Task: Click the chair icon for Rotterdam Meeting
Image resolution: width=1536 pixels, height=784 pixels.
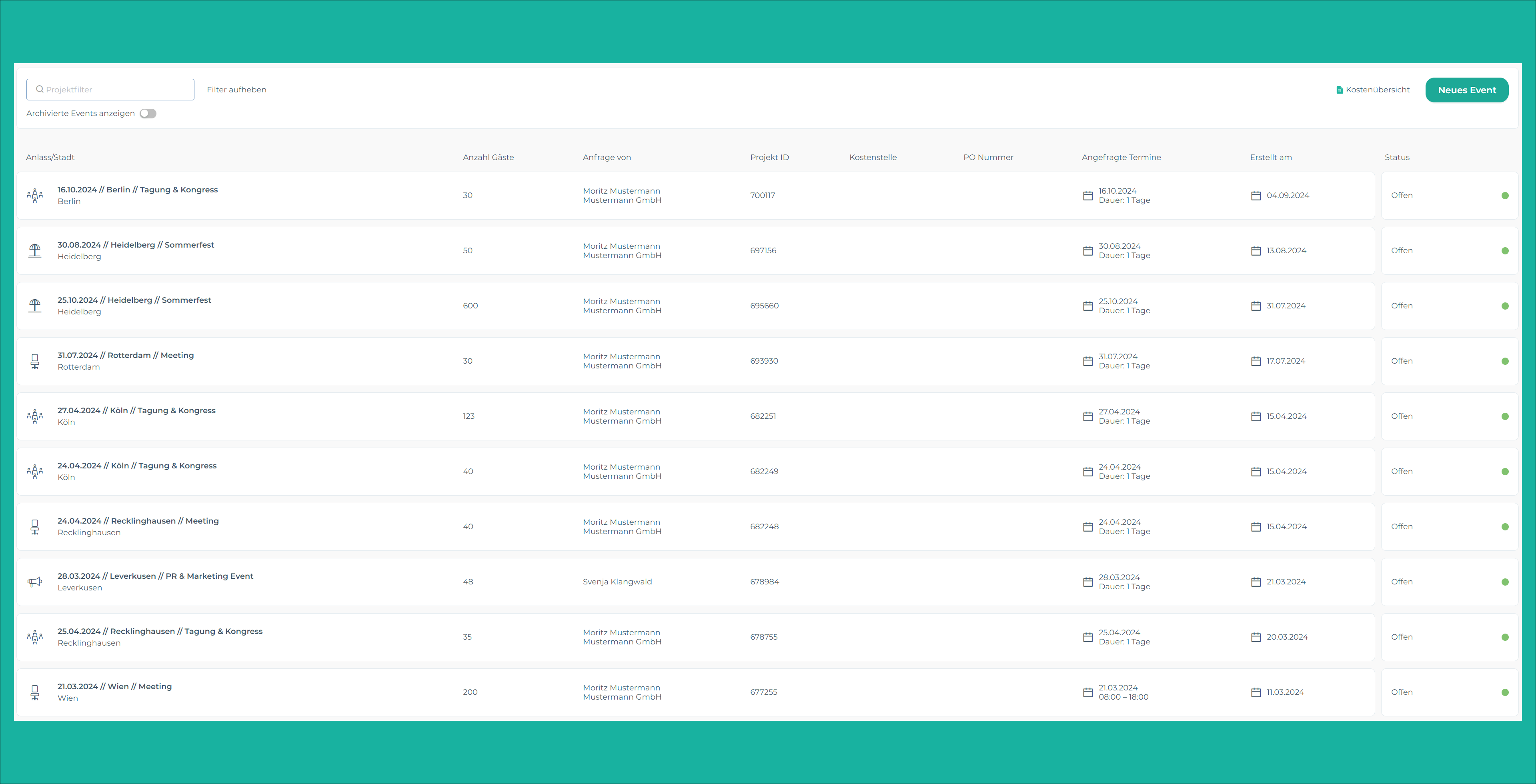Action: [34, 361]
